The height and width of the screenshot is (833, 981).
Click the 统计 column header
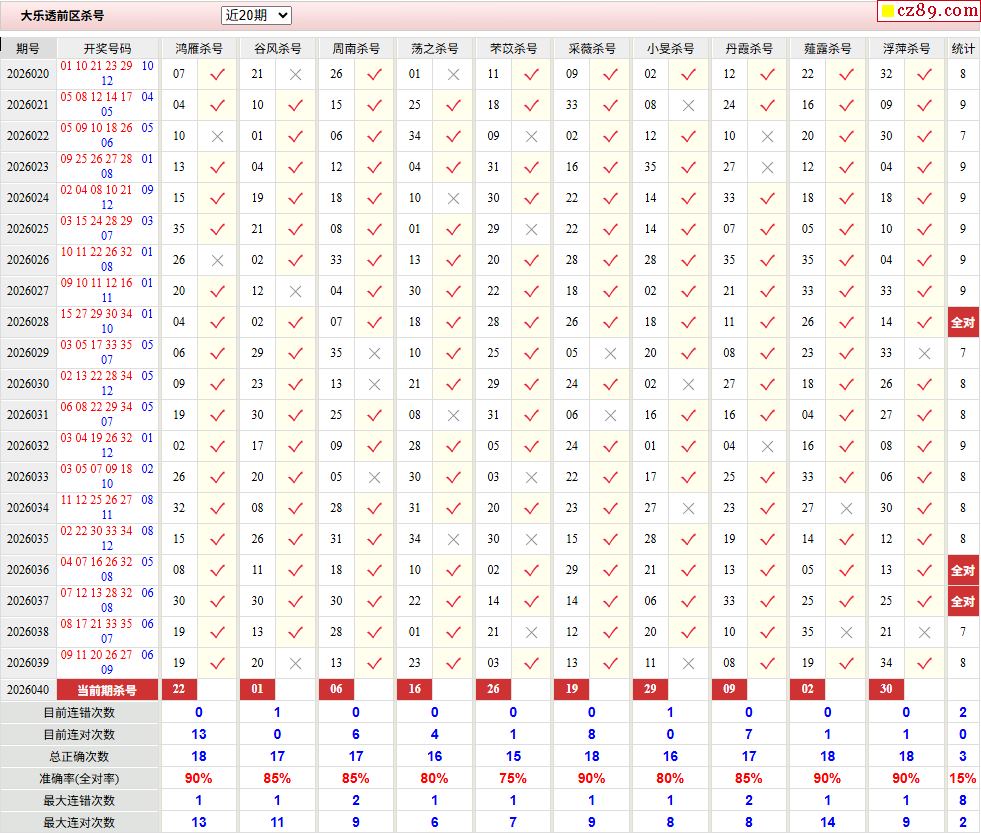(963, 48)
